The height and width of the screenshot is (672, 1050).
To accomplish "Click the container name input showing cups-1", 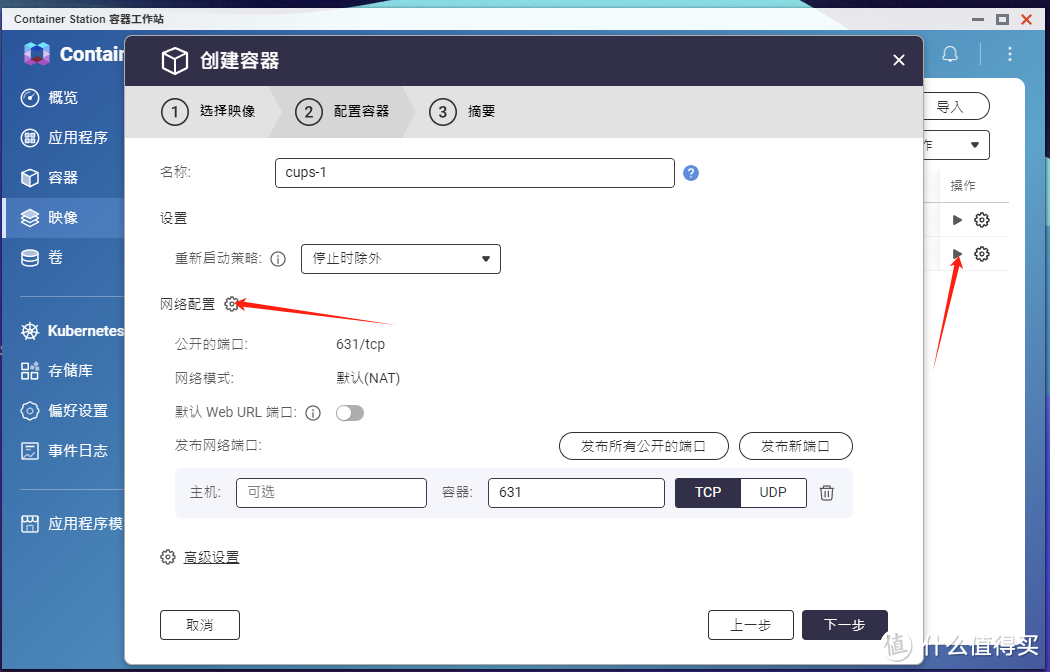I will (474, 173).
